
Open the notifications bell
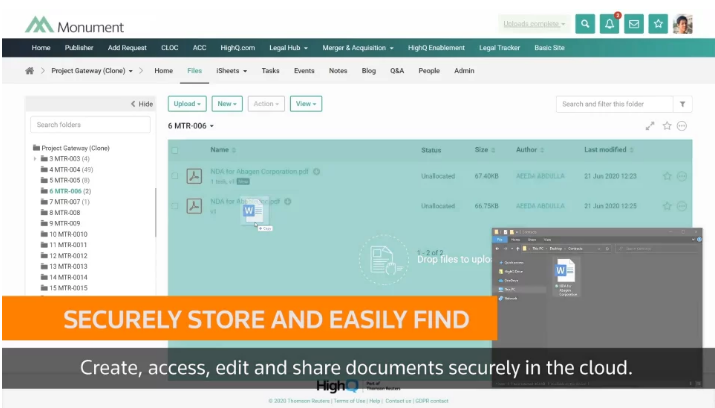[609, 24]
